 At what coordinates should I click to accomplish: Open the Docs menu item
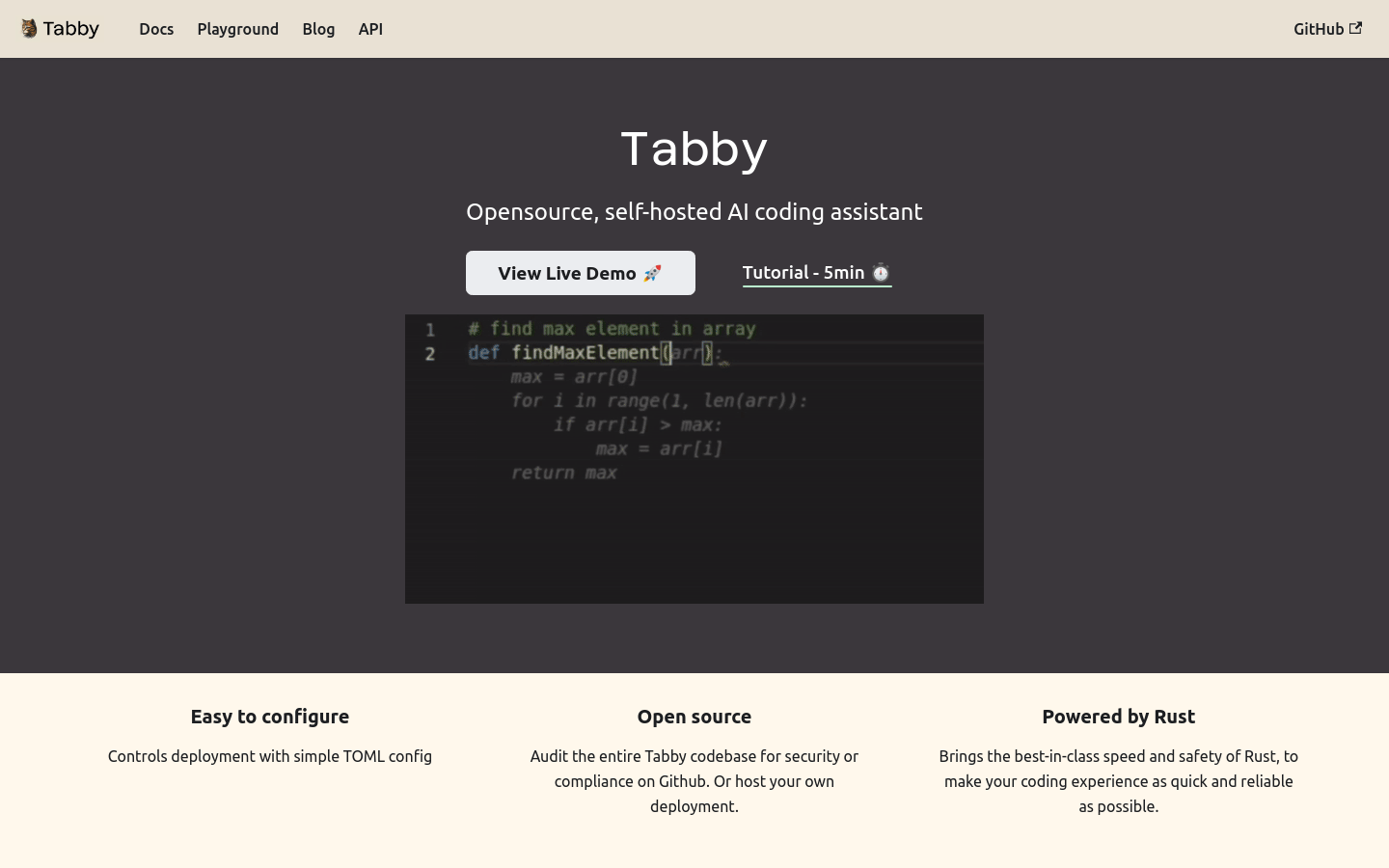pos(156,29)
